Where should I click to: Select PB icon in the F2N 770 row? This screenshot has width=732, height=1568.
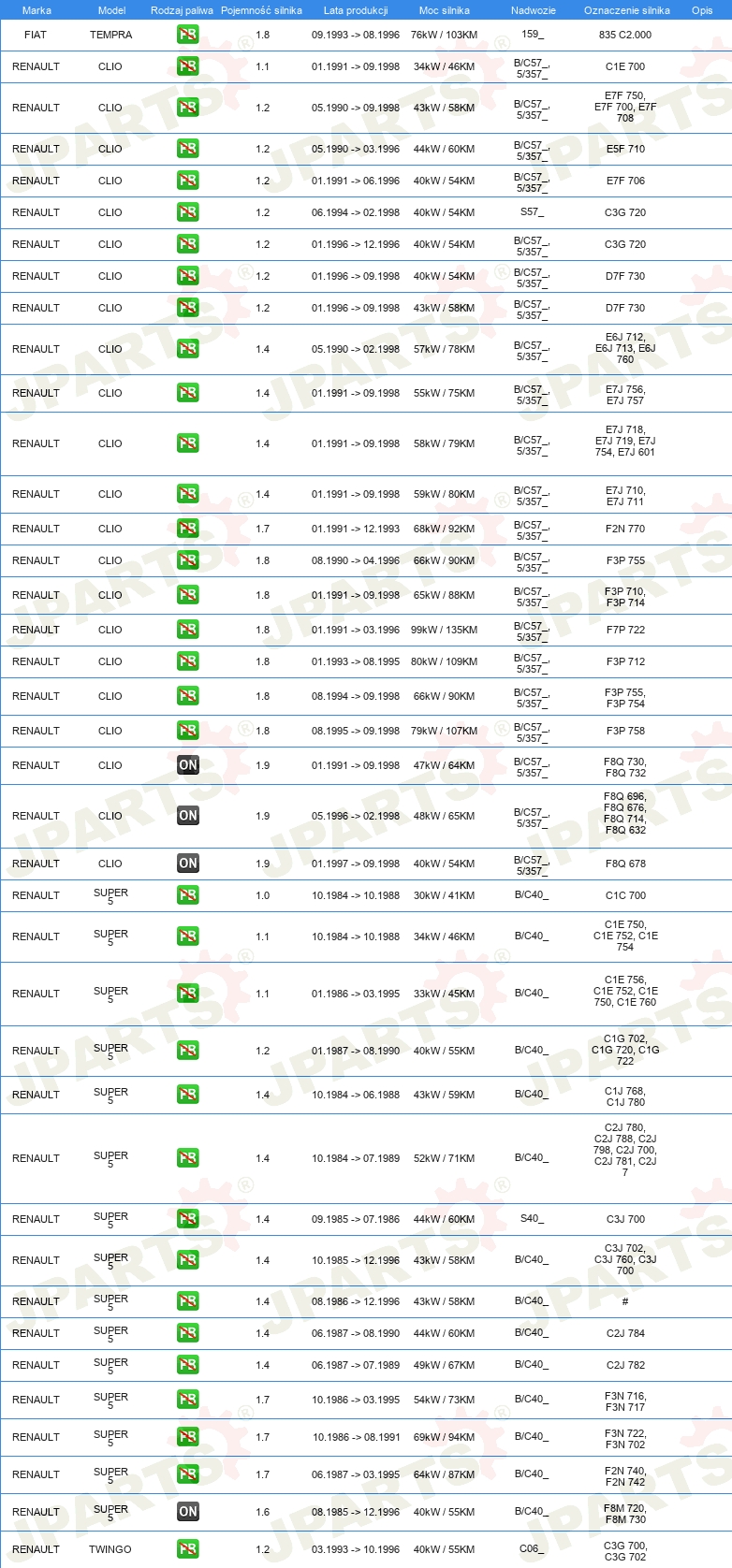[188, 529]
